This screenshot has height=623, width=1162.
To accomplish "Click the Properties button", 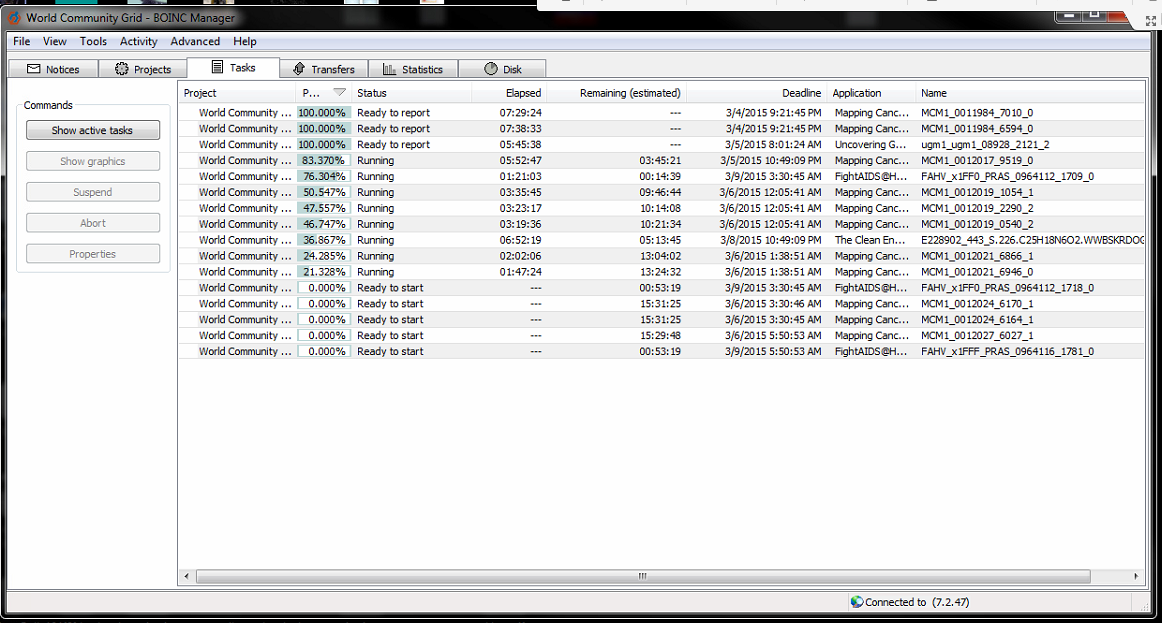I will [93, 254].
